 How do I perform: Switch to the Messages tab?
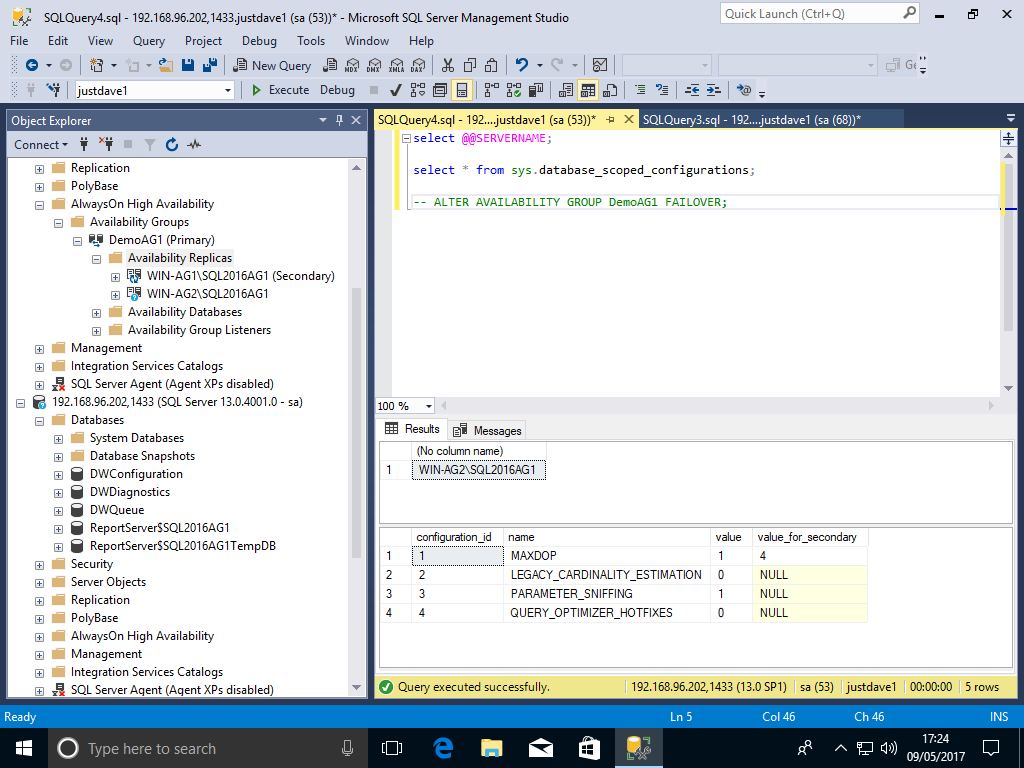(x=488, y=430)
